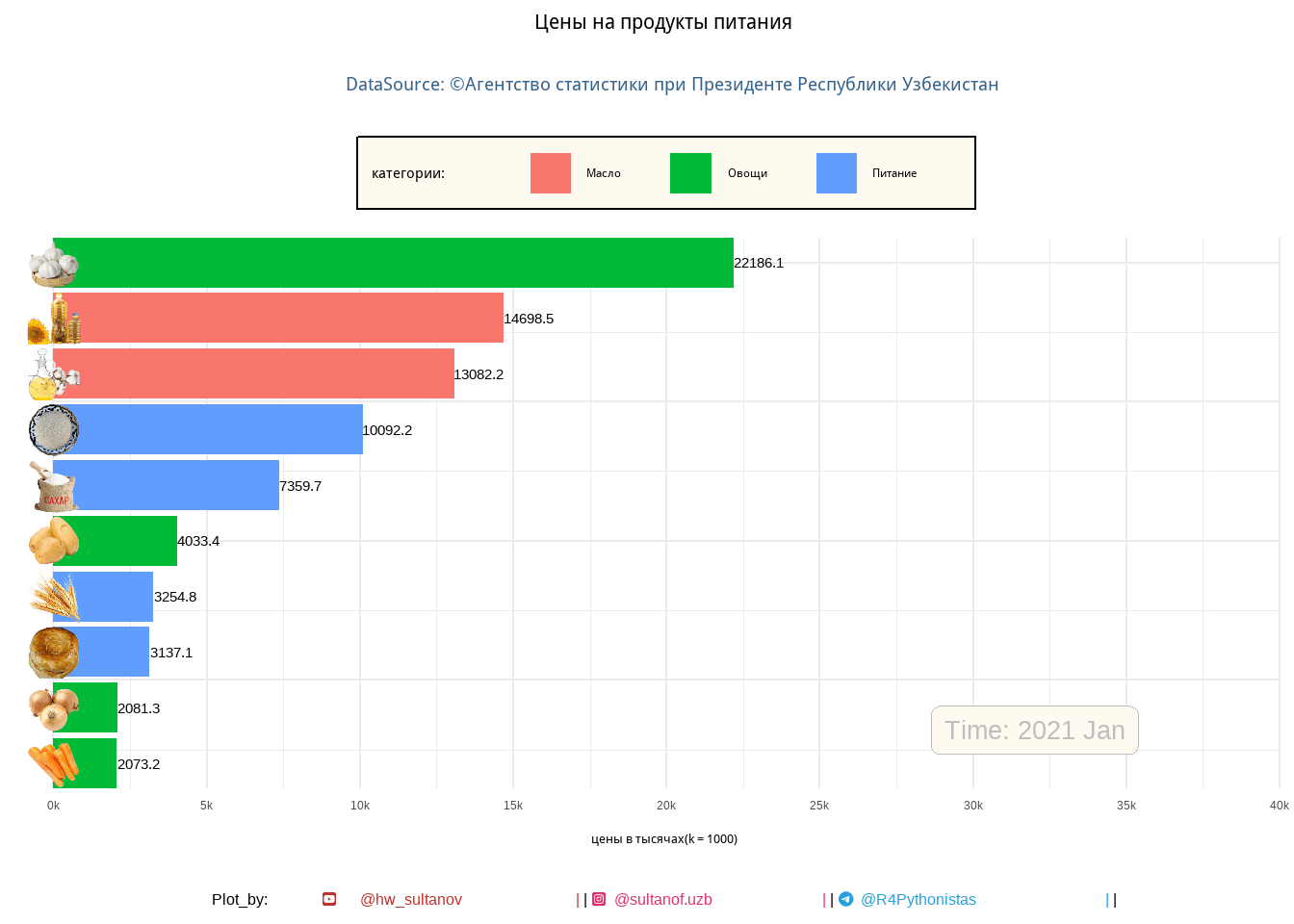Click the carrots icon
This screenshot has height=924, width=1294.
[53, 764]
